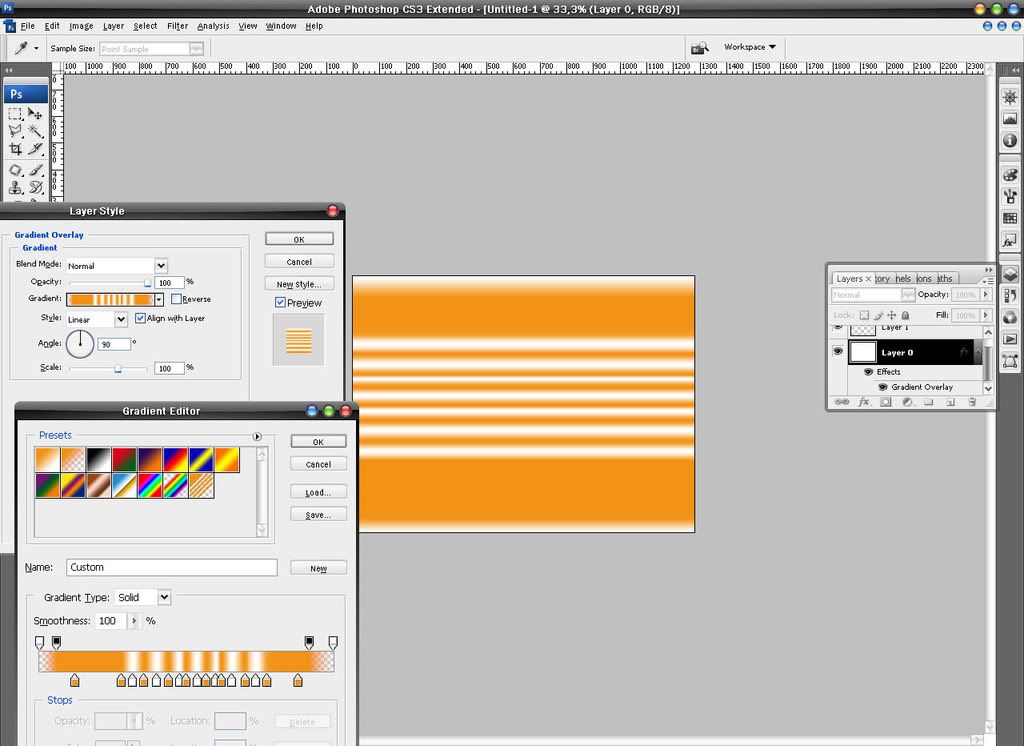Select the Magic Wand tool
The height and width of the screenshot is (746, 1024).
(35, 131)
